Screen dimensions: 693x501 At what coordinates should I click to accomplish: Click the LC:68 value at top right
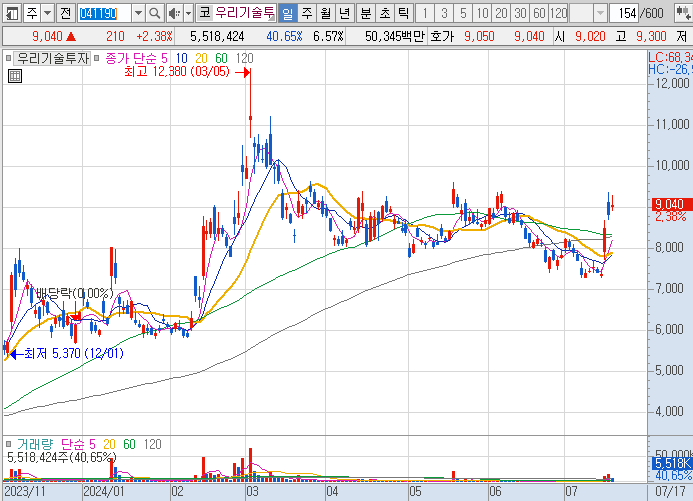click(x=670, y=57)
